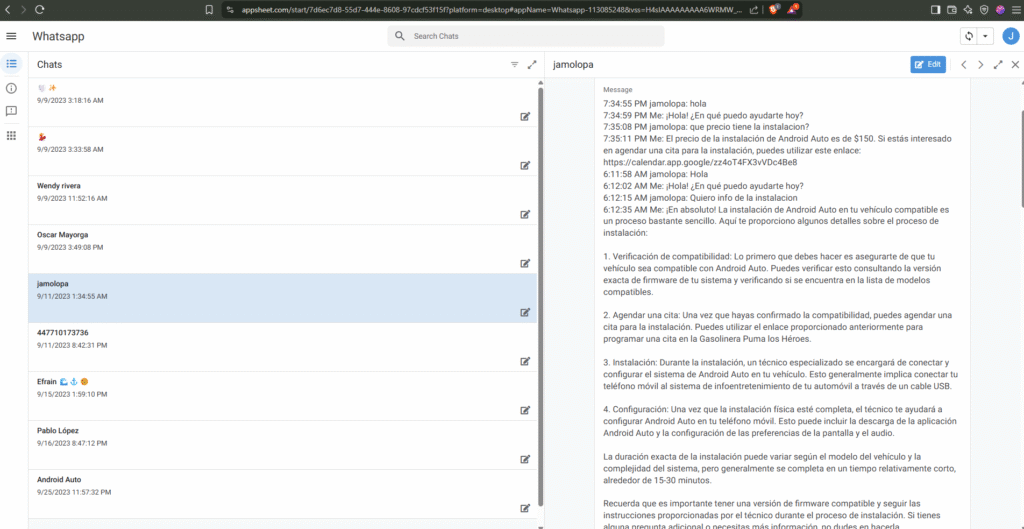Open the info (About) icon in sidebar
Viewport: 1024px width, 529px height.
click(x=11, y=88)
